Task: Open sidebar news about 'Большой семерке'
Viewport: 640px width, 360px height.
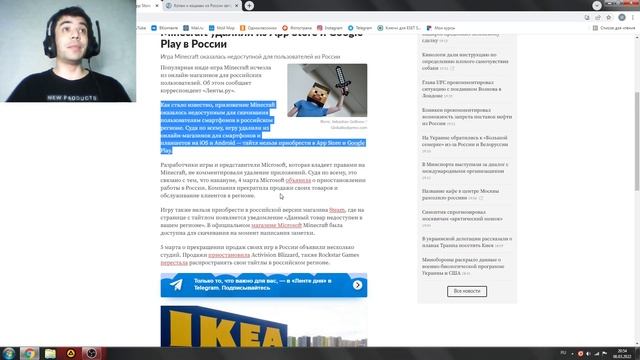Action: point(465,144)
